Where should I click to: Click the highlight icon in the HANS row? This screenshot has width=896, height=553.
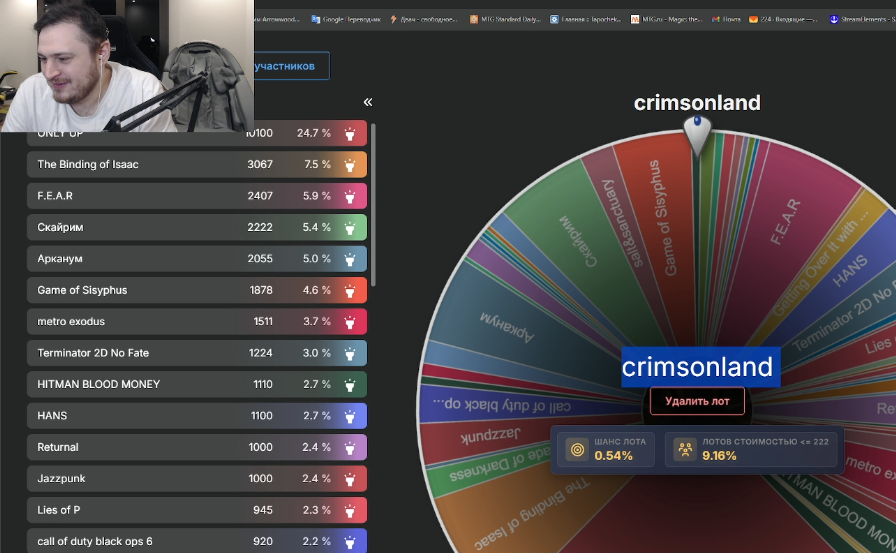(x=350, y=416)
